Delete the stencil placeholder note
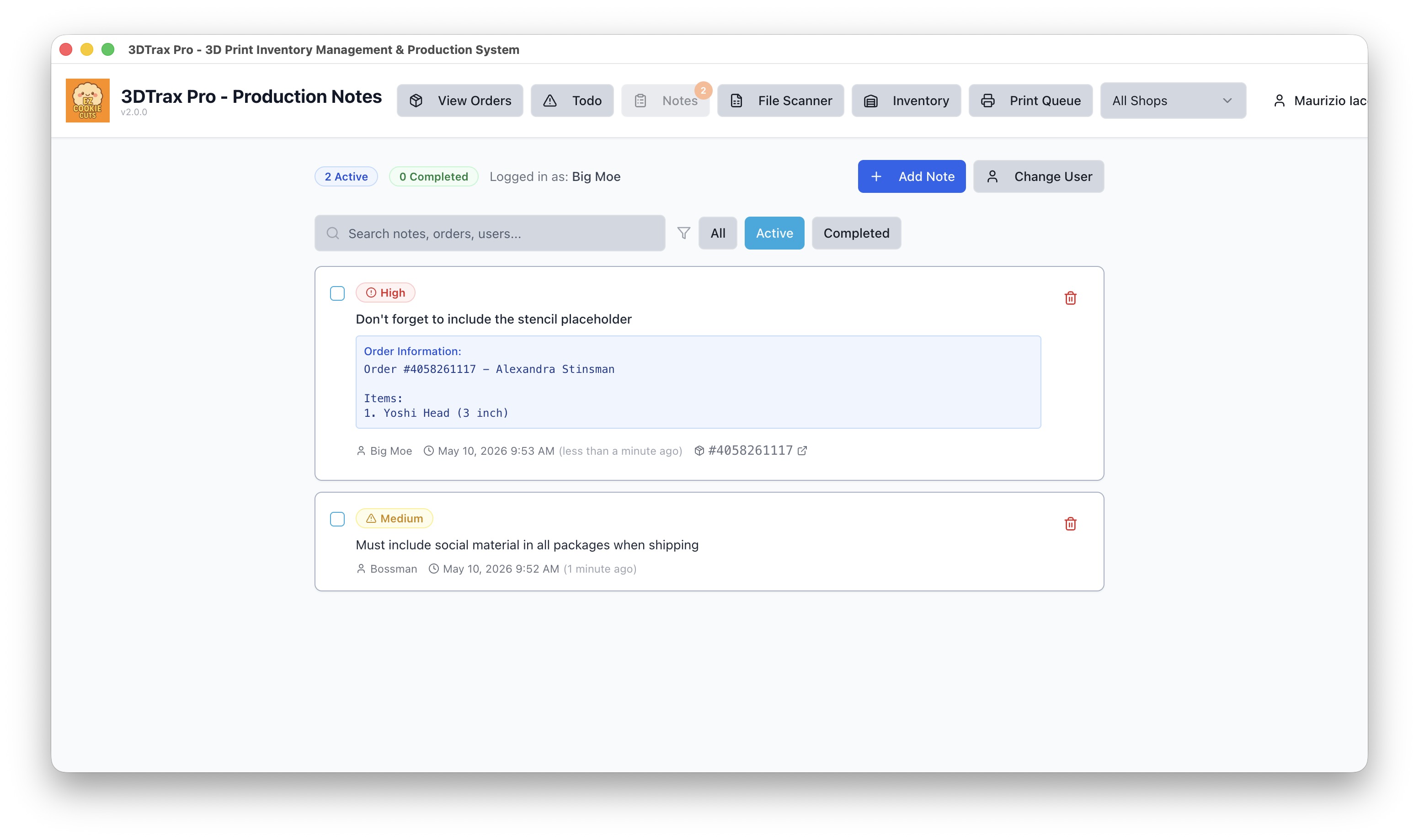Image resolution: width=1419 pixels, height=840 pixels. click(x=1070, y=298)
